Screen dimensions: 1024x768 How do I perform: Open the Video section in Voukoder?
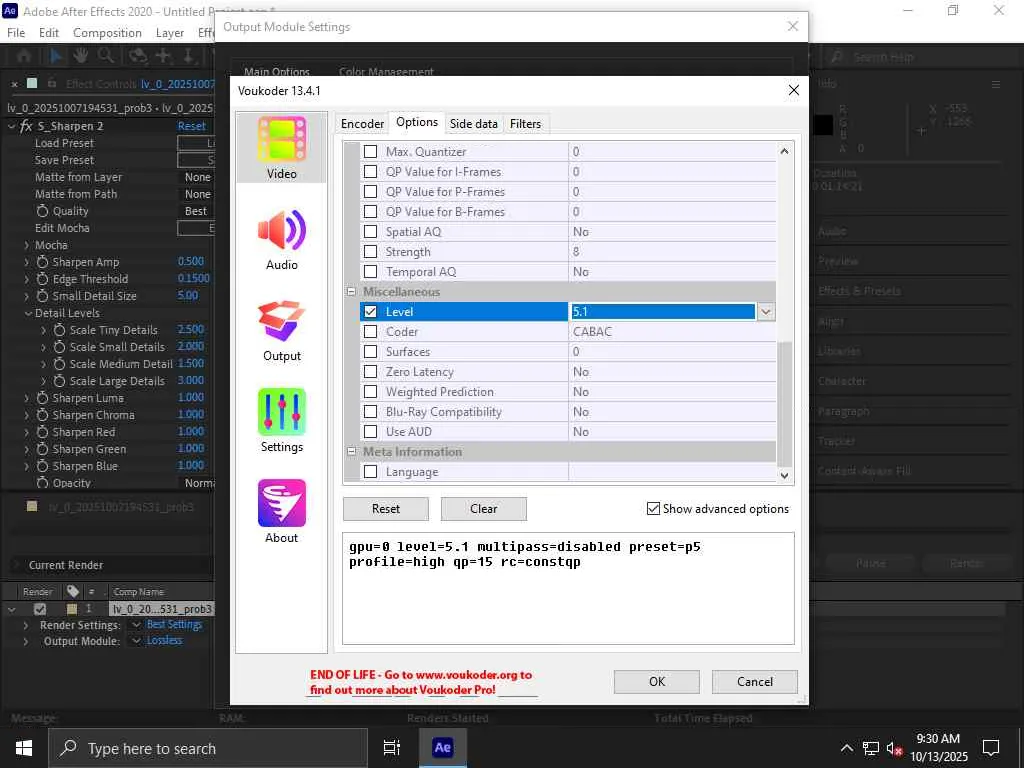tap(281, 148)
